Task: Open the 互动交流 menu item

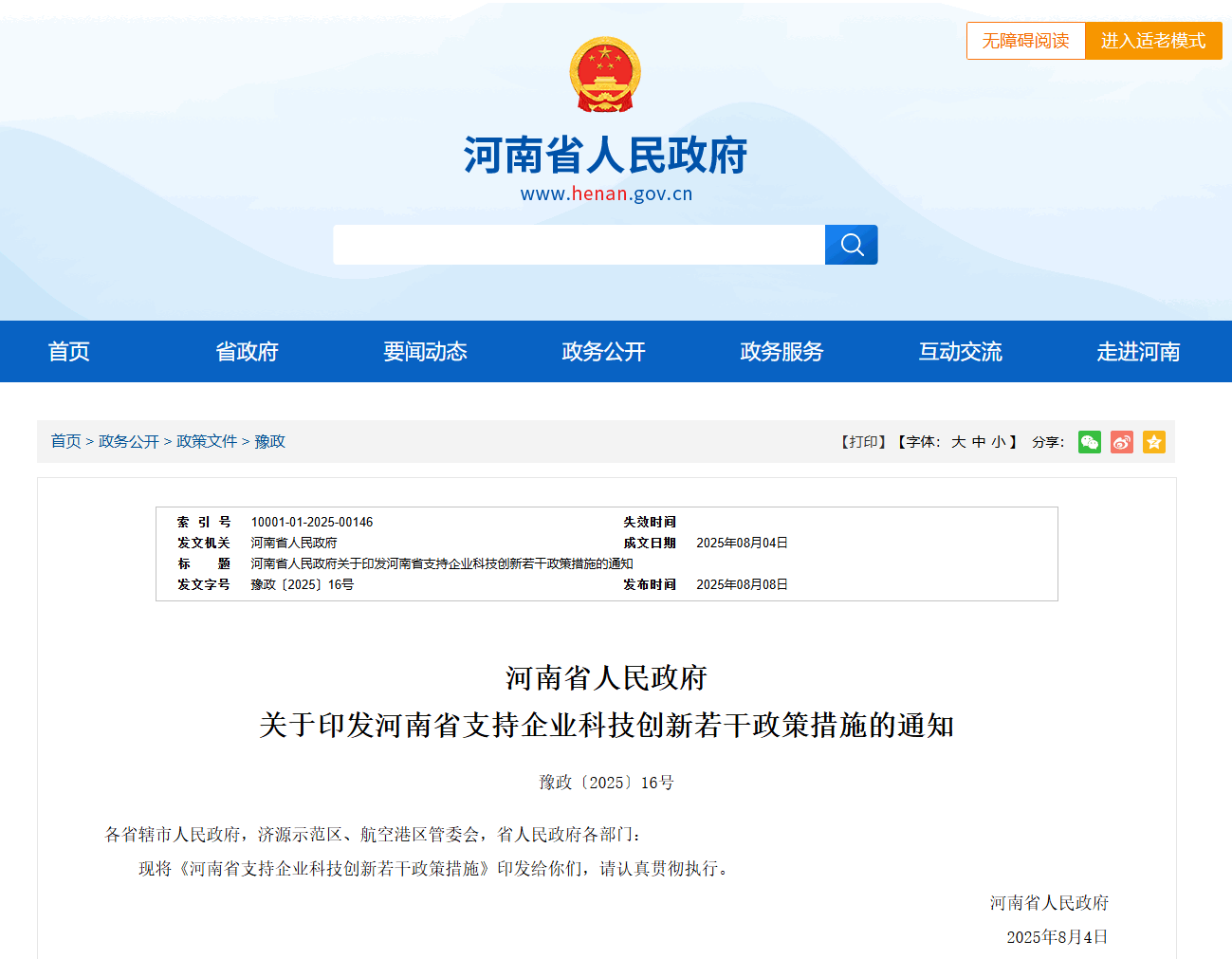Action: [960, 352]
